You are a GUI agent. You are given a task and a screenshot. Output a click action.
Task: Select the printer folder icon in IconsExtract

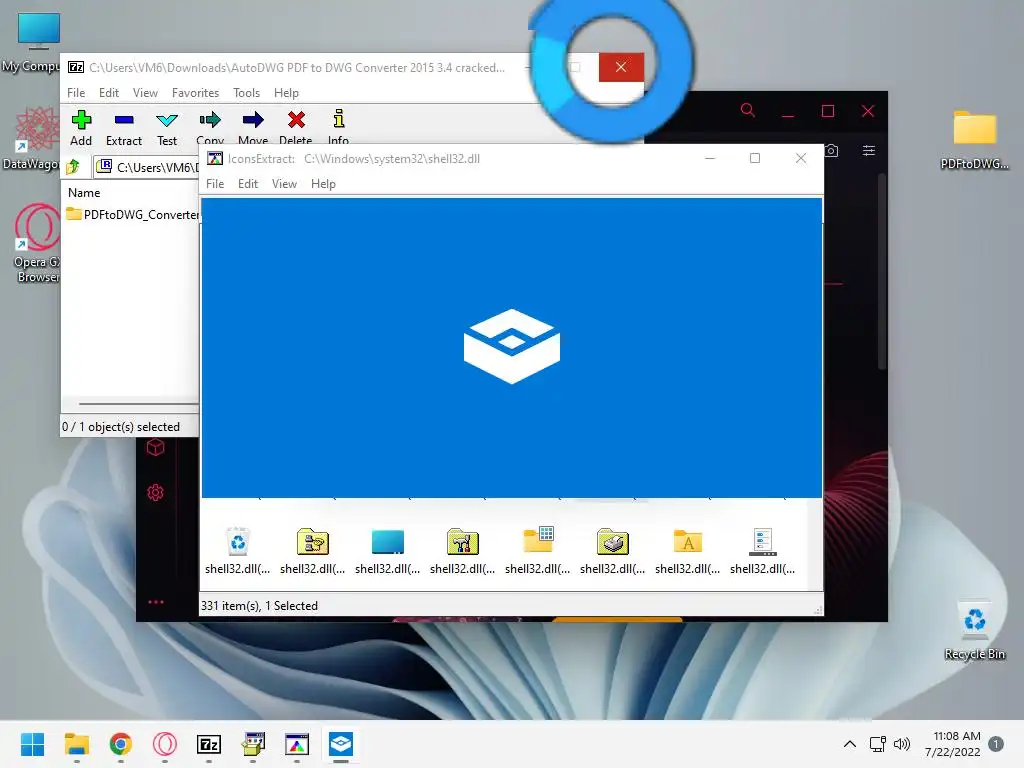point(613,551)
